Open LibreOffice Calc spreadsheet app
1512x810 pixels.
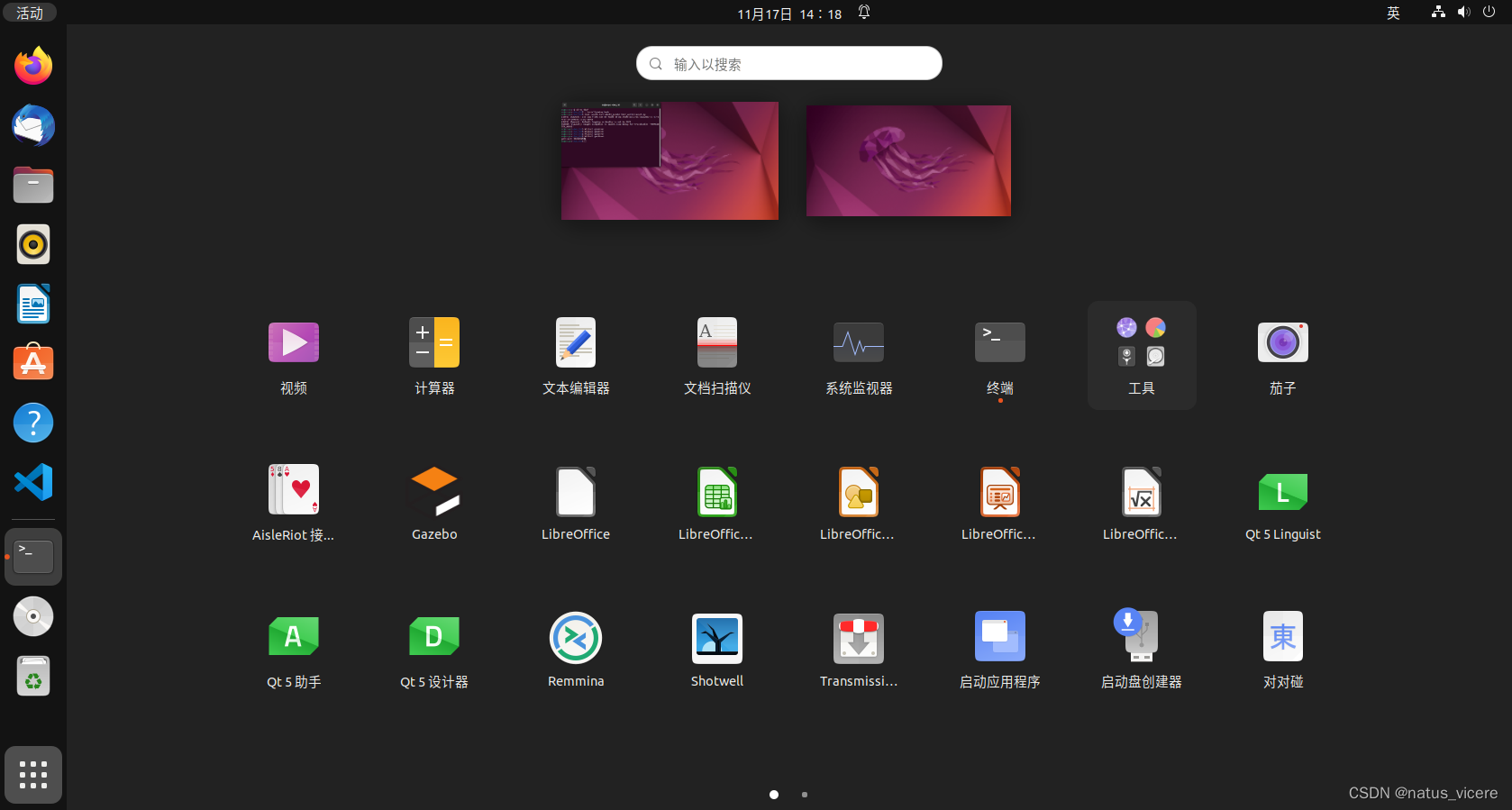(x=717, y=502)
